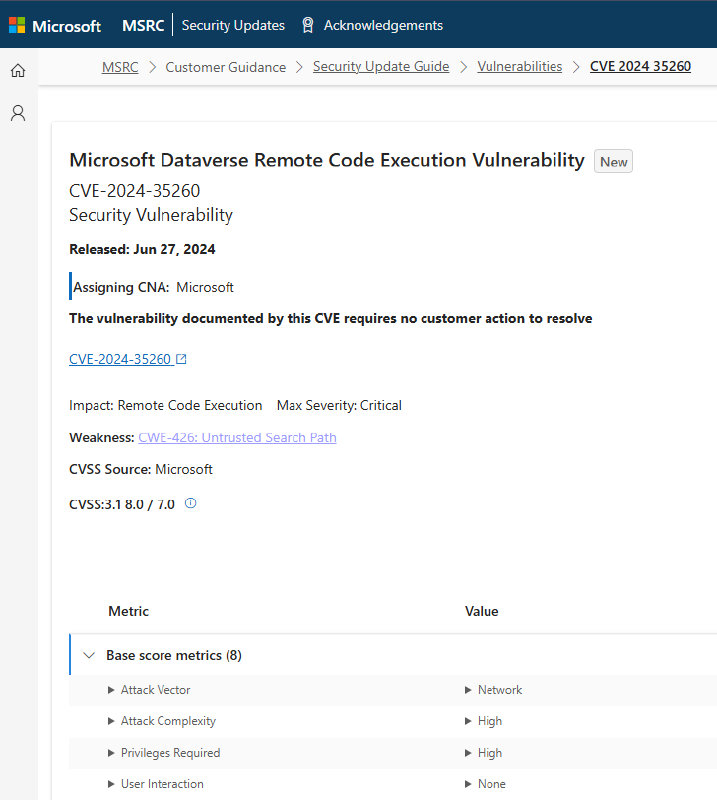This screenshot has height=800, width=717.
Task: Expand the Privileges Required metric row
Action: [112, 753]
